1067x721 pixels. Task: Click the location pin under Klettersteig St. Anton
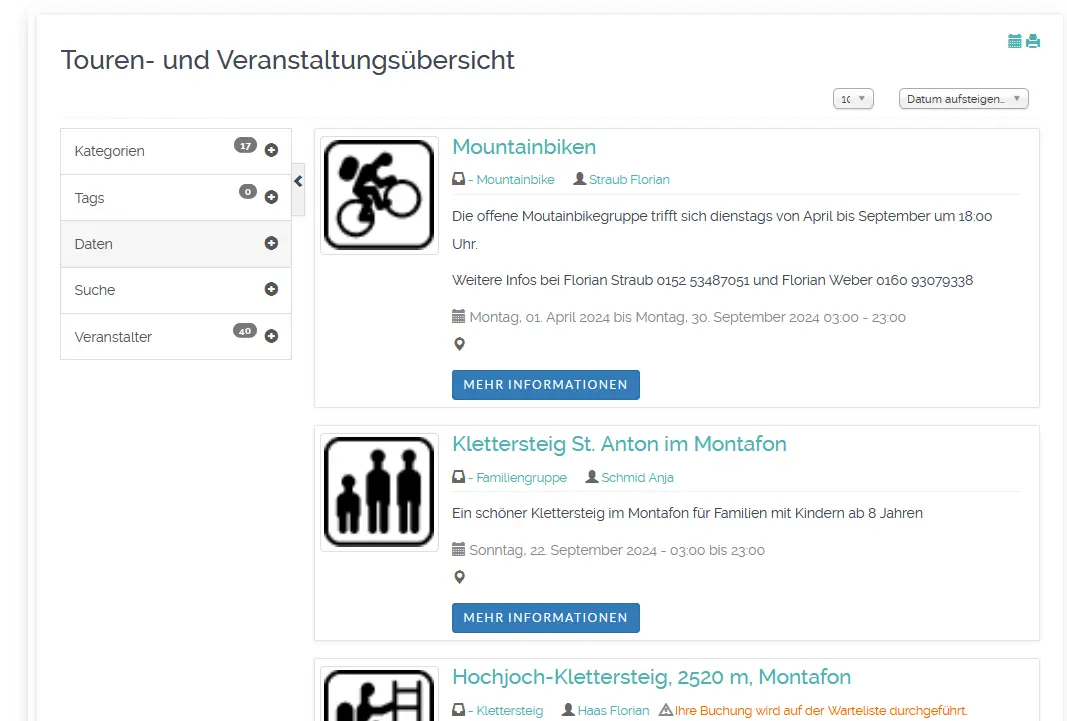tap(460, 577)
